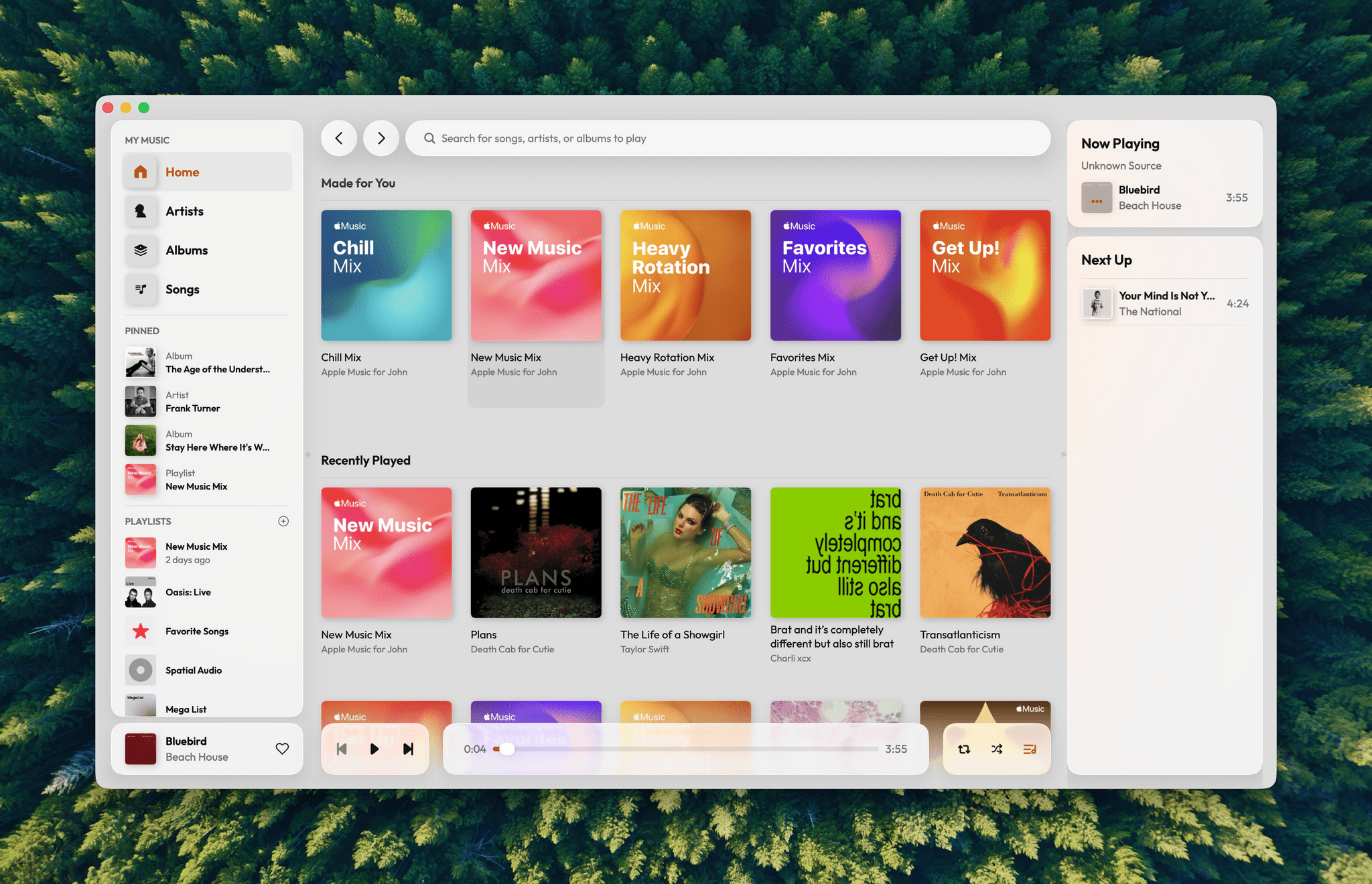Open the Chill Mix cover
Image resolution: width=1372 pixels, height=884 pixels.
tap(387, 275)
